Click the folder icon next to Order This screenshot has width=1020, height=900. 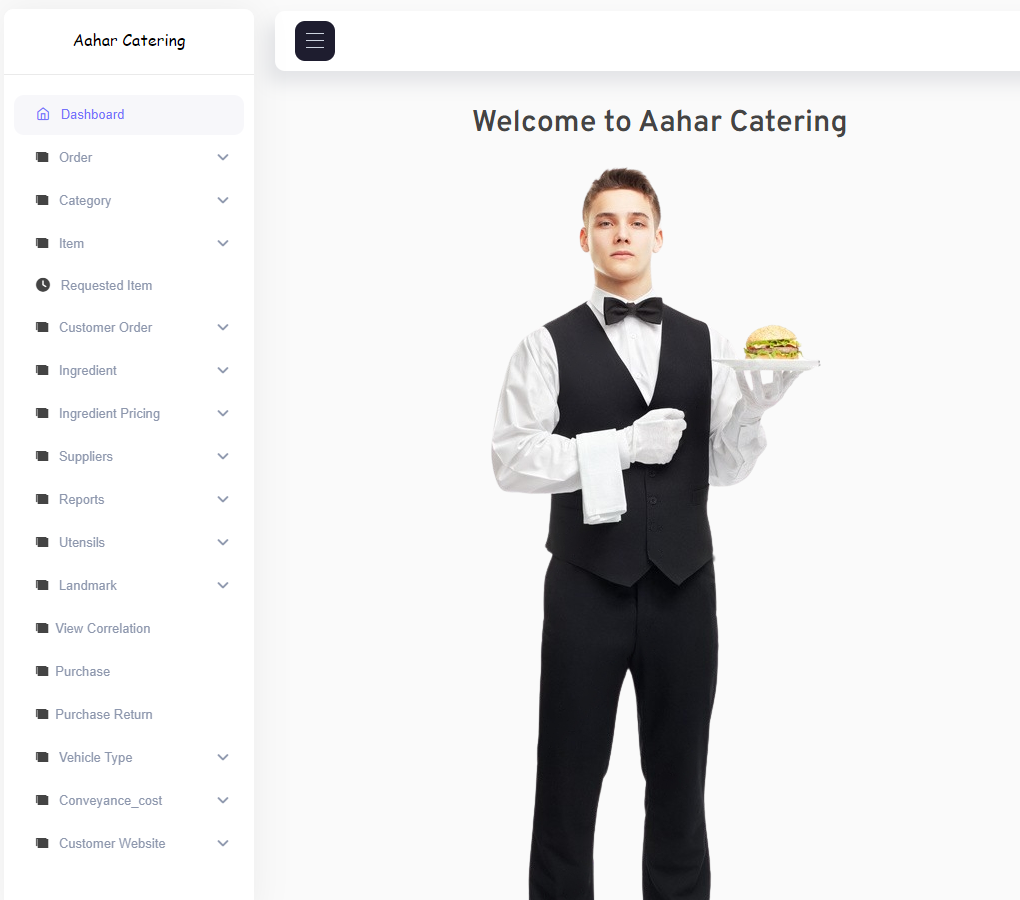coord(42,157)
